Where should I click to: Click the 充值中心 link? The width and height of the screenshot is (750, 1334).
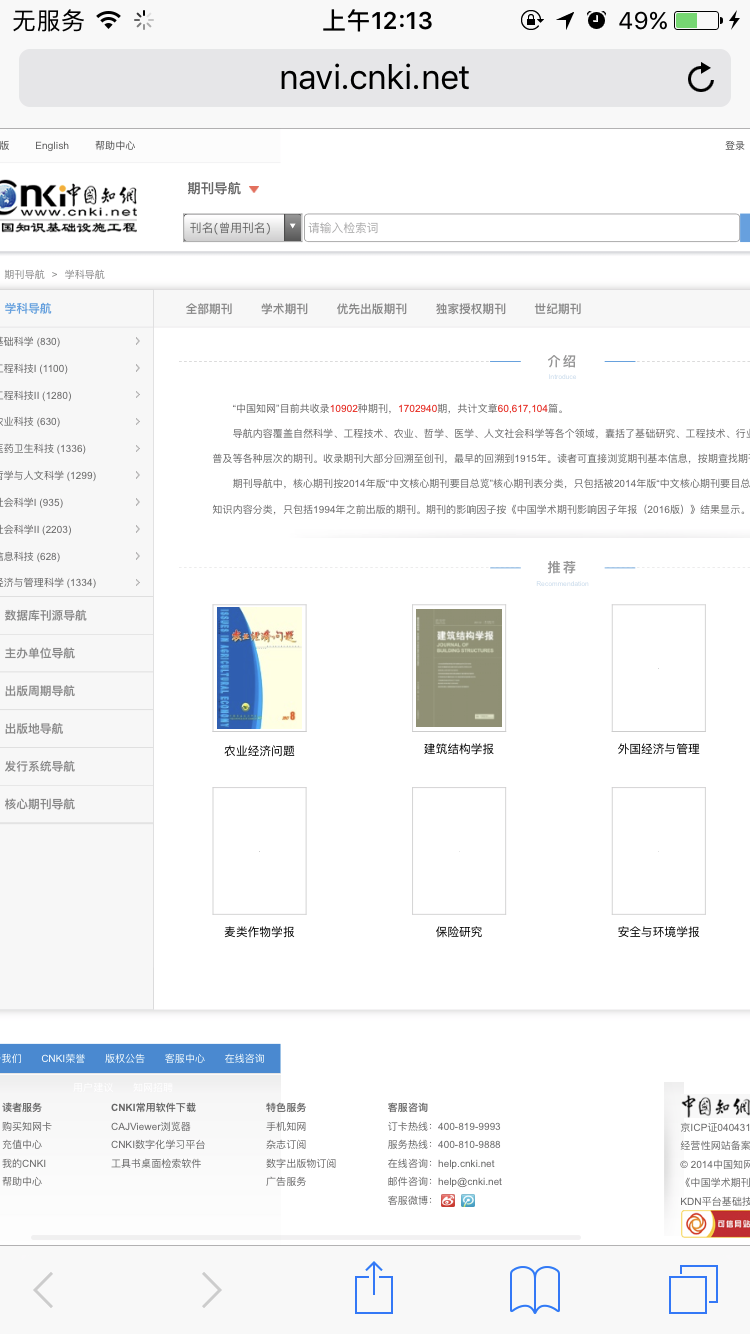click(22, 1144)
